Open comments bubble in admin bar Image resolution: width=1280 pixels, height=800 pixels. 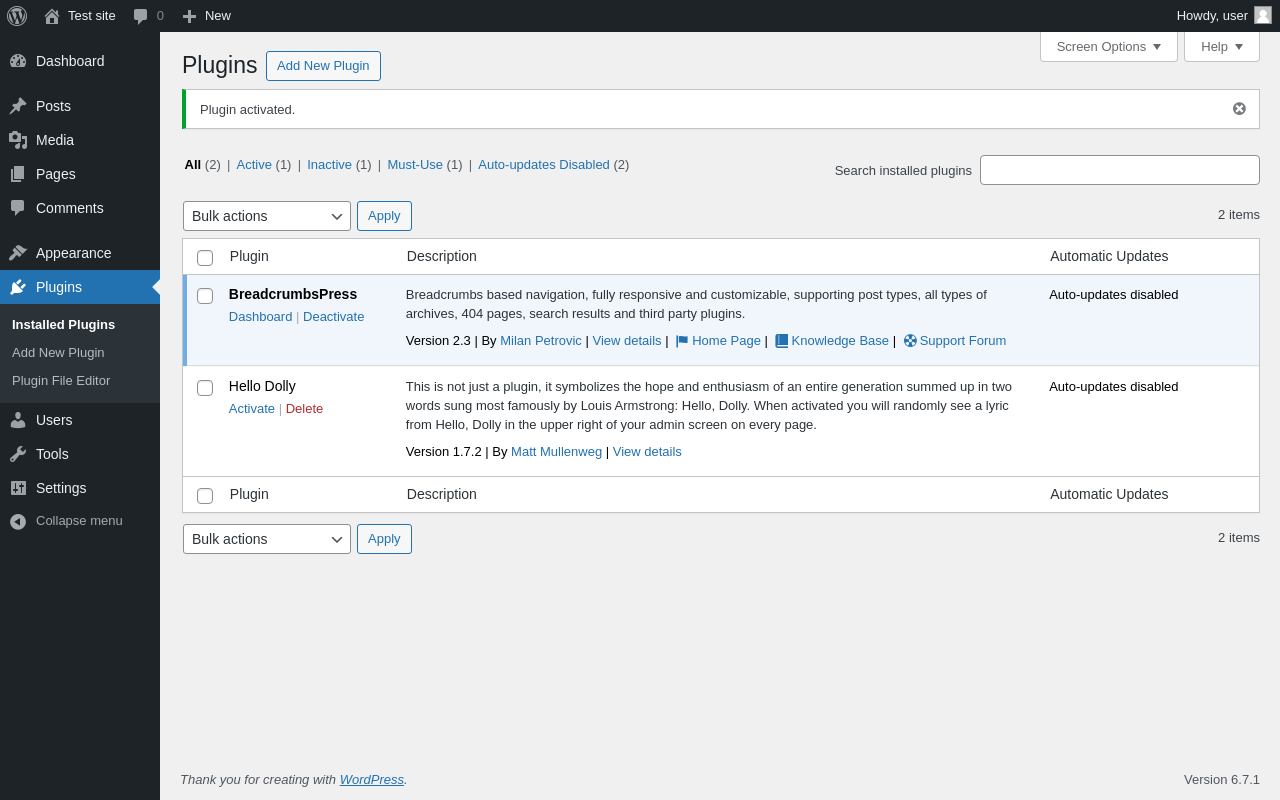pos(141,16)
